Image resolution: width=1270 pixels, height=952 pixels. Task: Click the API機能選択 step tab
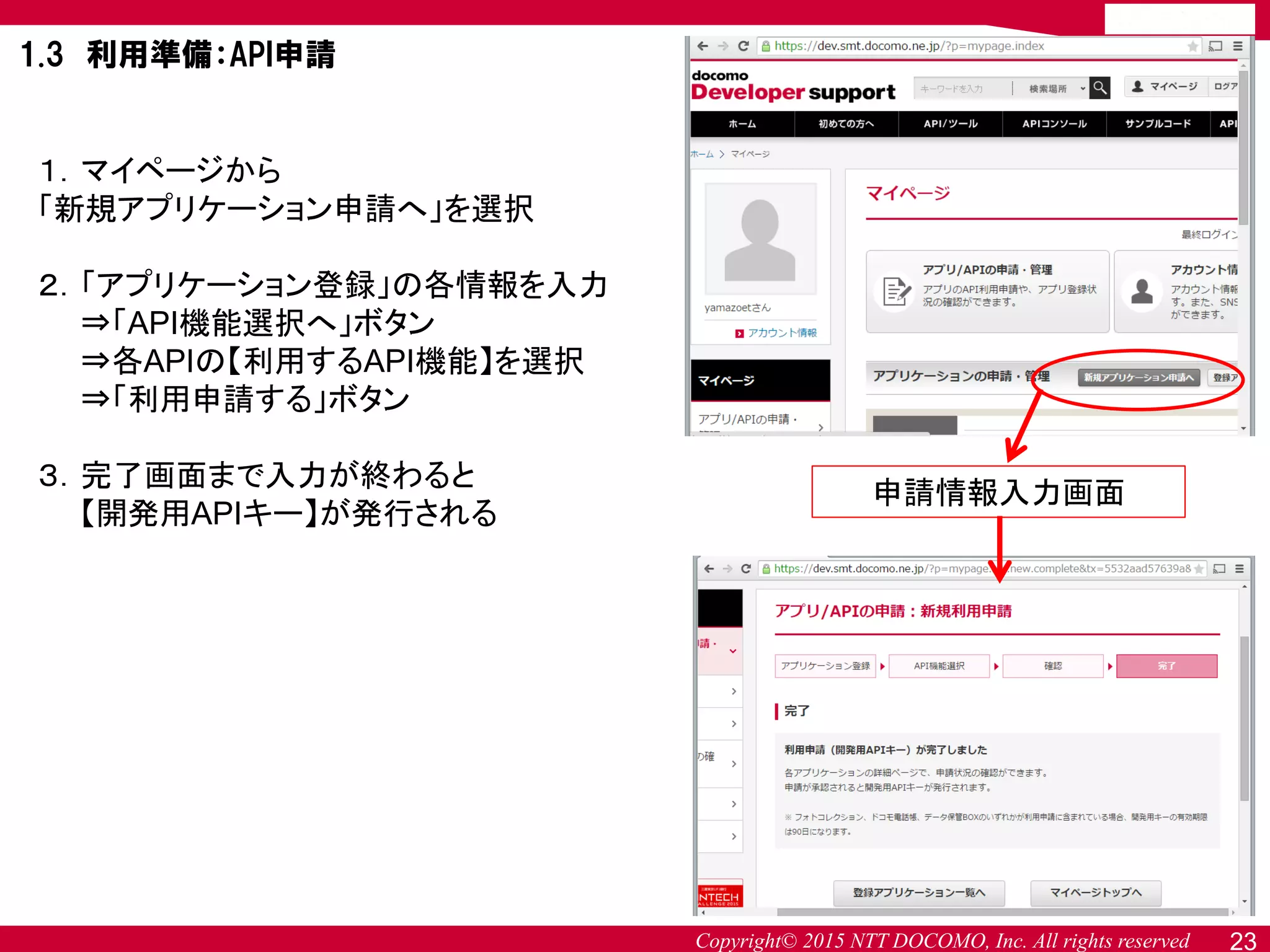939,666
